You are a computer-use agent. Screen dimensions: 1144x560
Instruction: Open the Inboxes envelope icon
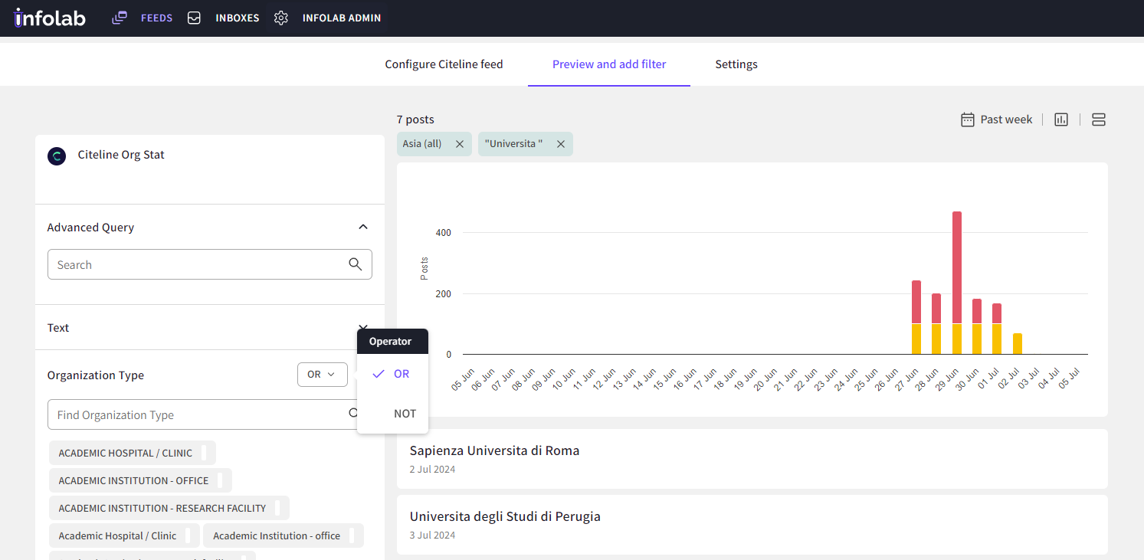pyautogui.click(x=194, y=18)
